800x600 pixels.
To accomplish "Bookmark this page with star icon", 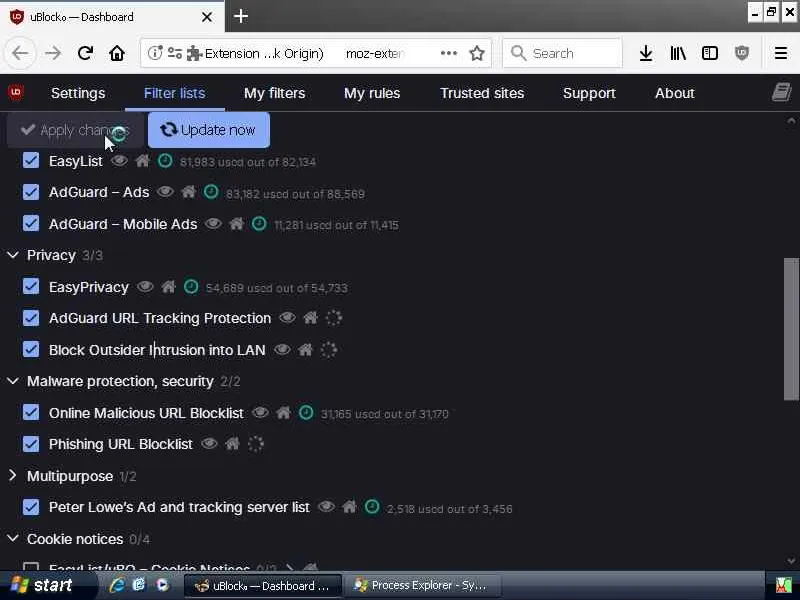I will (x=477, y=53).
